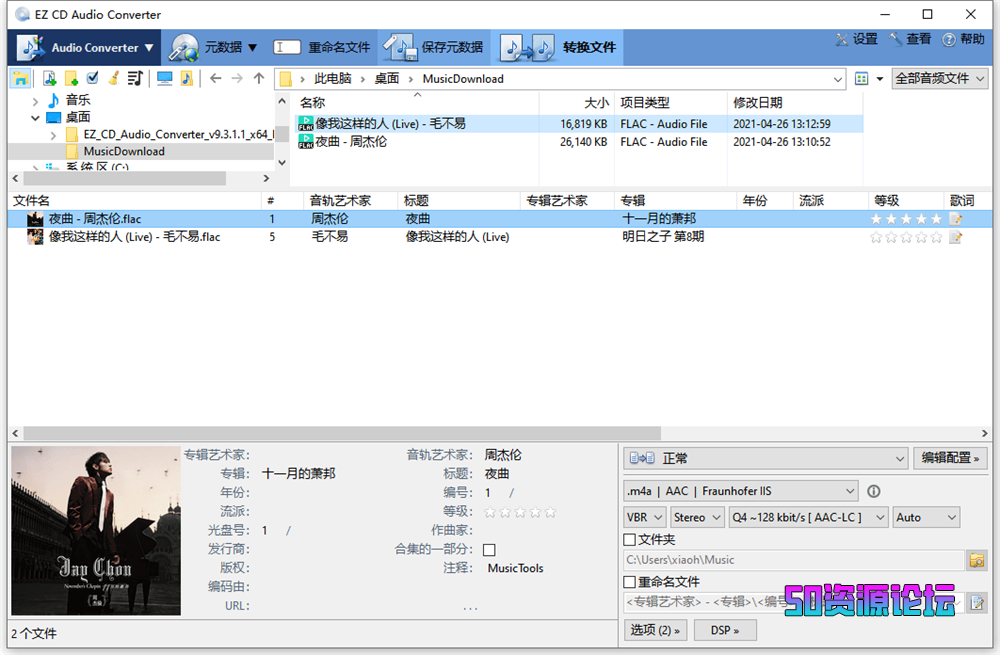Viewport: 1000px width, 655px height.
Task: Click the broom clear-list icon
Action: [114, 78]
